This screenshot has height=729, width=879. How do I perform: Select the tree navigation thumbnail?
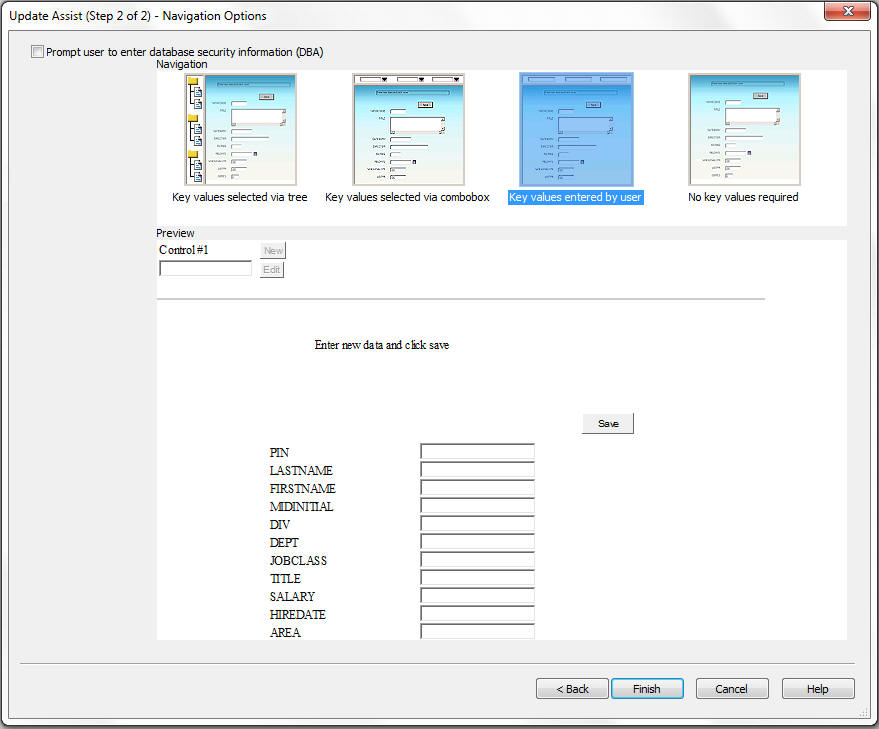point(240,130)
